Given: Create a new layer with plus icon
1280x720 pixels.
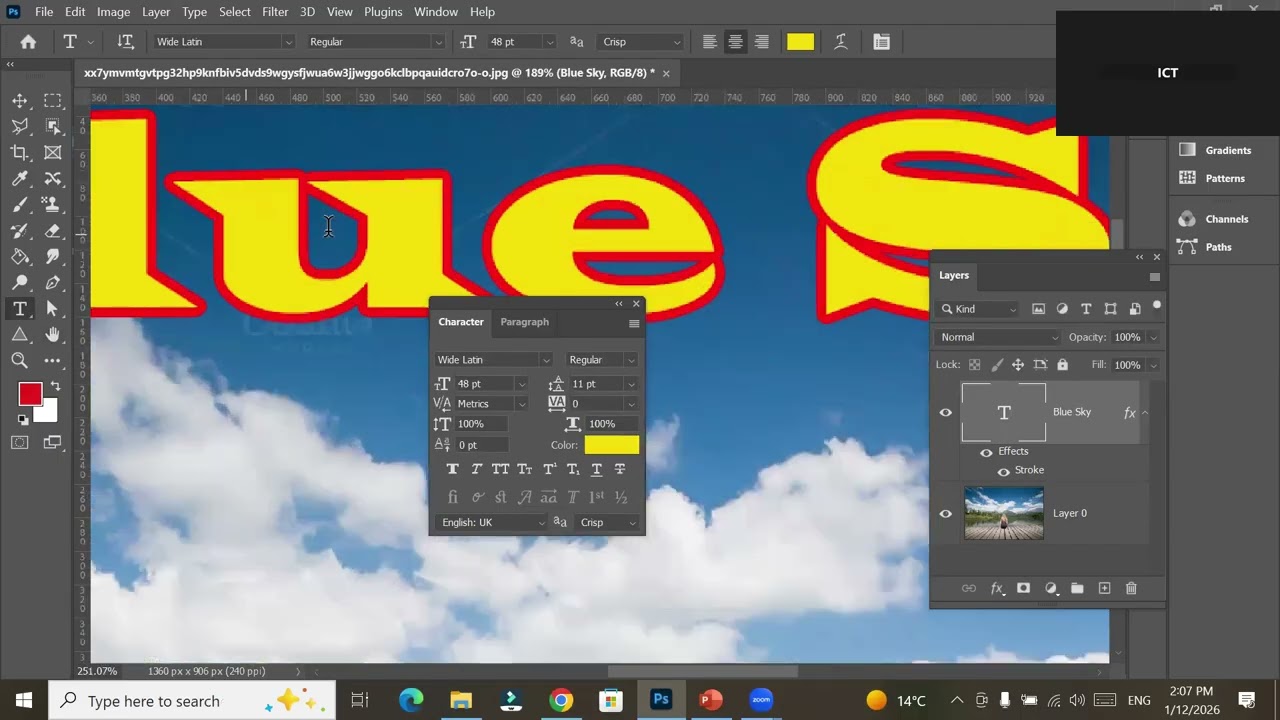Looking at the screenshot, I should [x=1104, y=589].
